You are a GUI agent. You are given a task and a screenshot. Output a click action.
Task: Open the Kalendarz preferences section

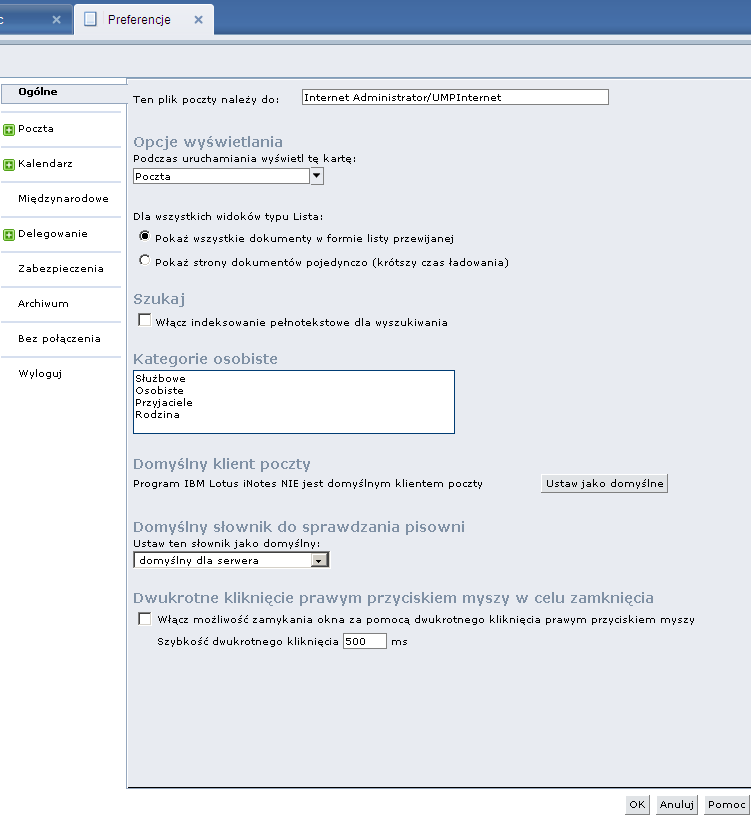pyautogui.click(x=45, y=164)
